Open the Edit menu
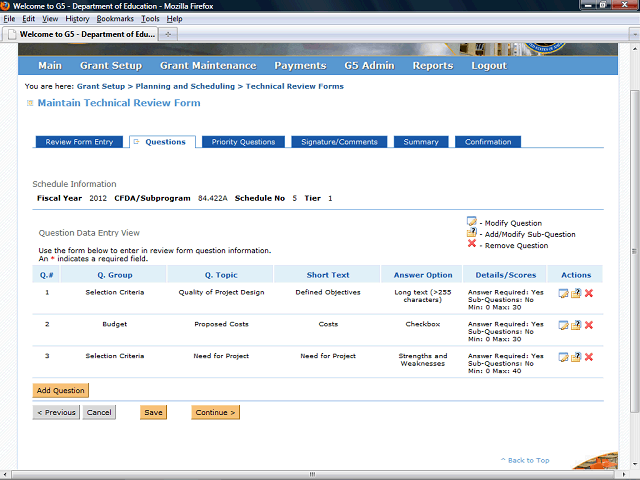Image resolution: width=640 pixels, height=480 pixels. pyautogui.click(x=28, y=19)
